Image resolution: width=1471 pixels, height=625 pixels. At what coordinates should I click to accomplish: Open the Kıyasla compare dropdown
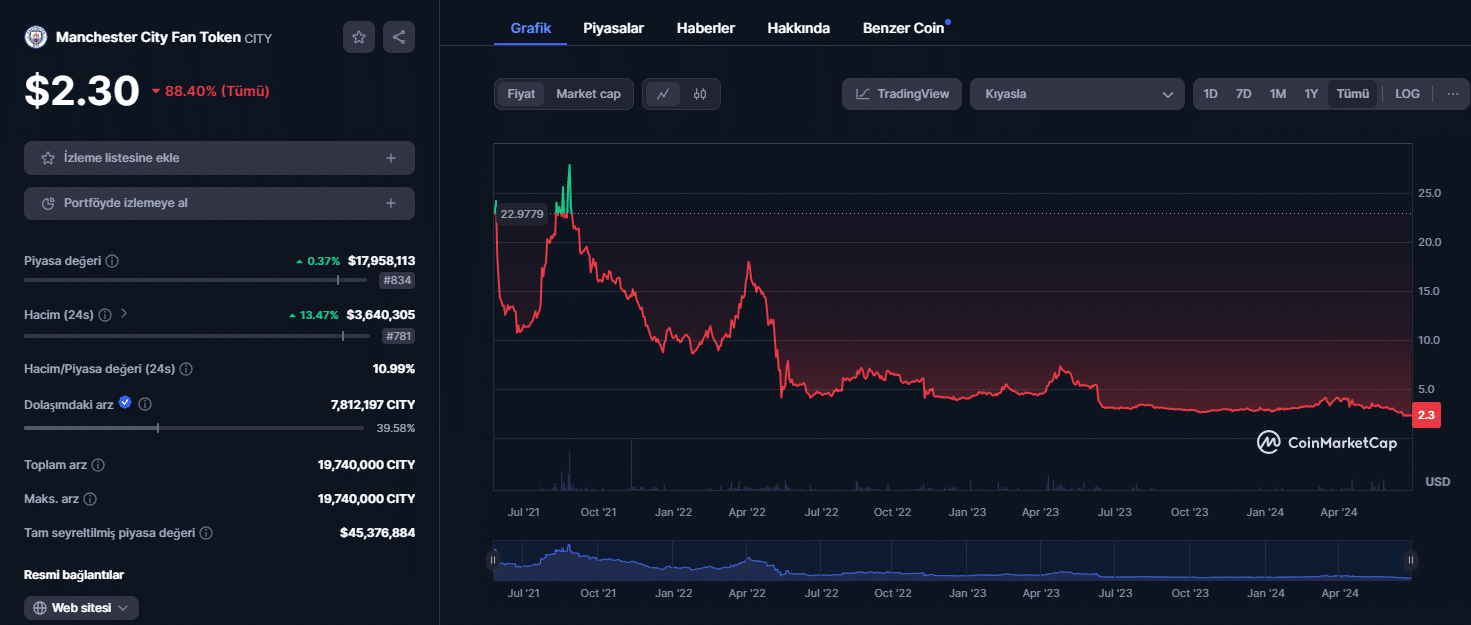pyautogui.click(x=1077, y=94)
